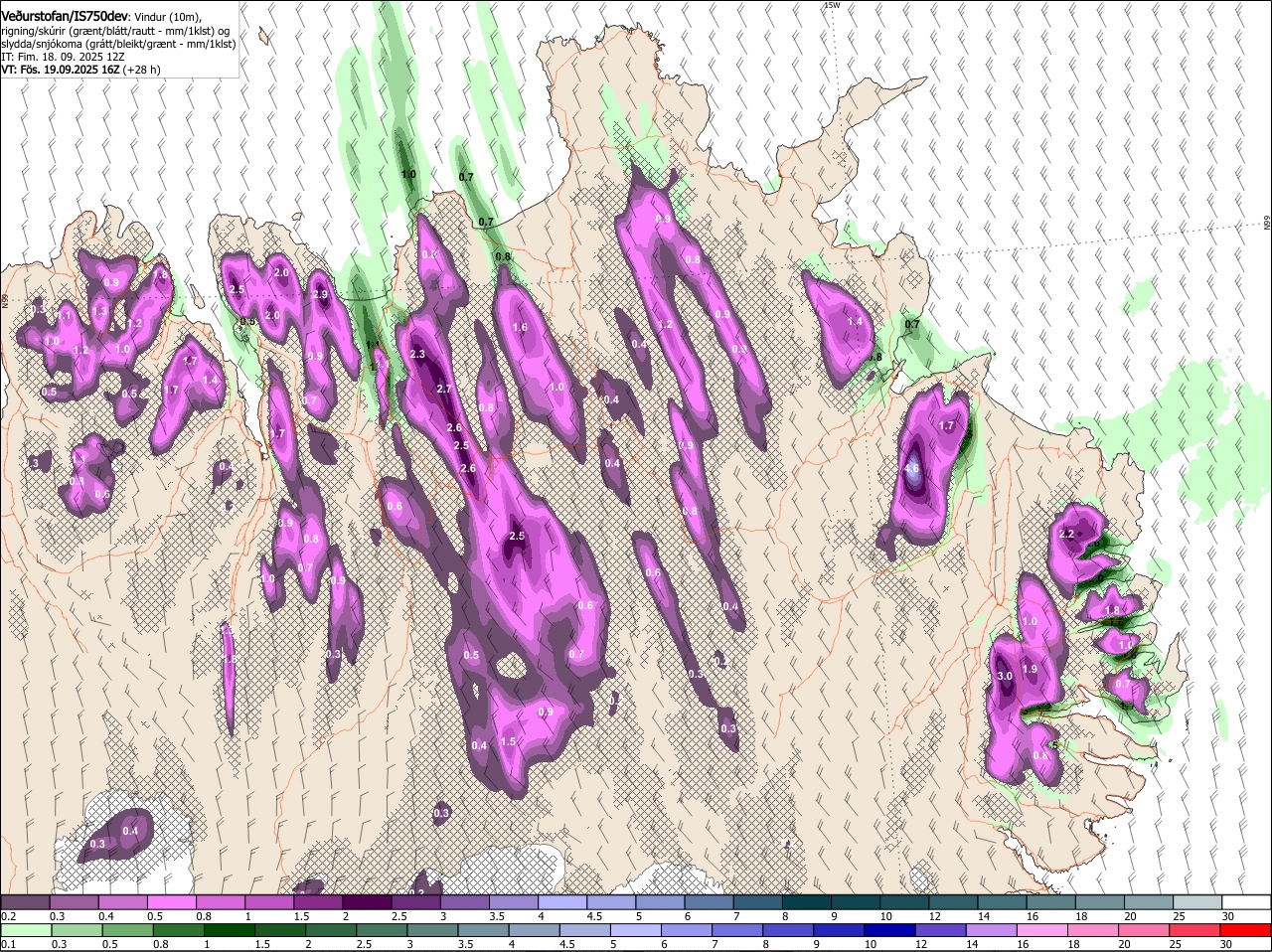Click the 'IT: Fim. 18. 09. 2025 12Z' line
1272x952 pixels.
(63, 58)
